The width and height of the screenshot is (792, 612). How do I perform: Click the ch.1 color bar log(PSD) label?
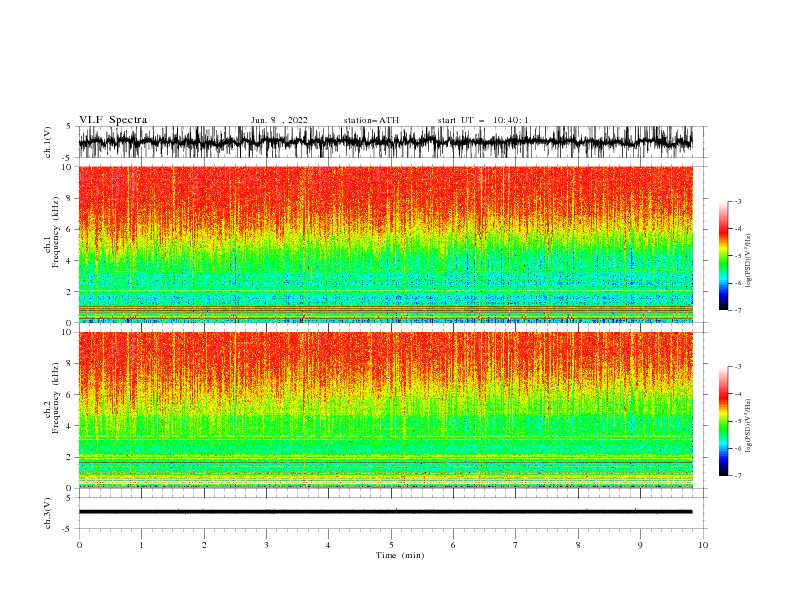coord(749,261)
